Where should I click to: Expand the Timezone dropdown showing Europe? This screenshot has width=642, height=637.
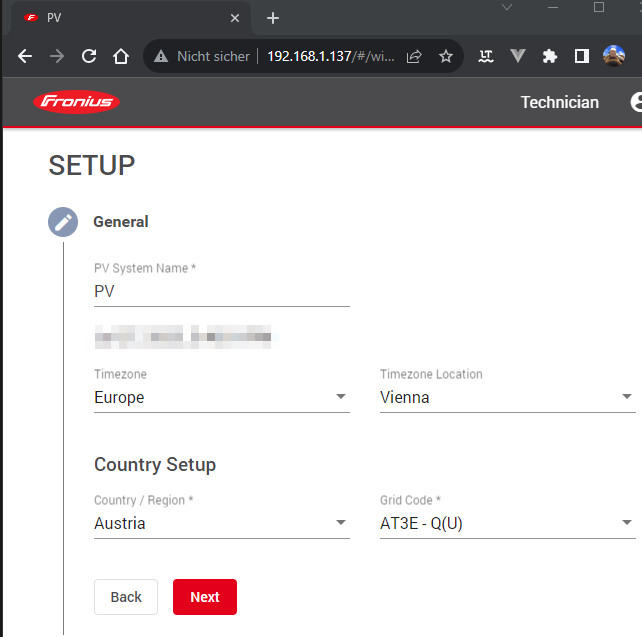point(221,397)
